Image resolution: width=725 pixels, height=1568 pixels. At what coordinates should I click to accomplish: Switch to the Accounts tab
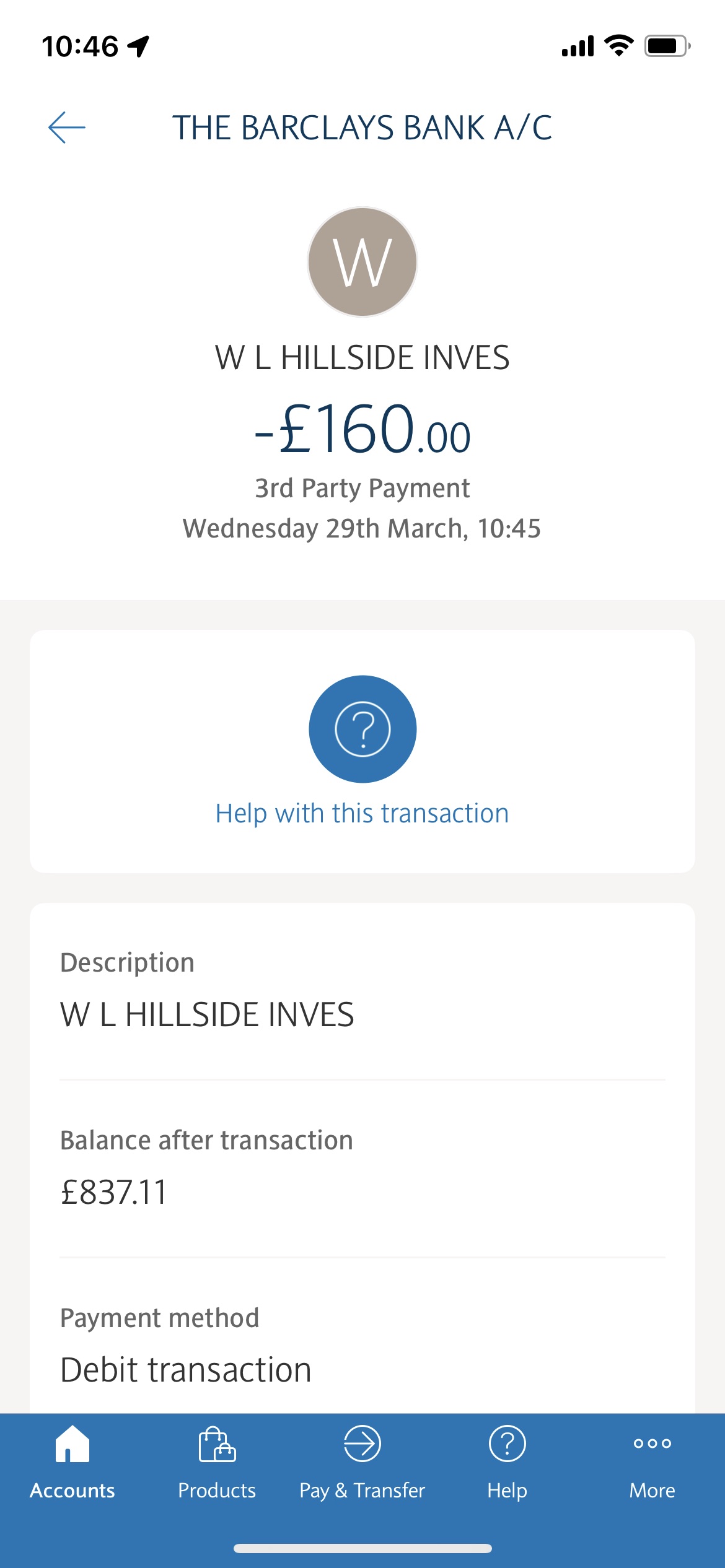click(72, 1461)
